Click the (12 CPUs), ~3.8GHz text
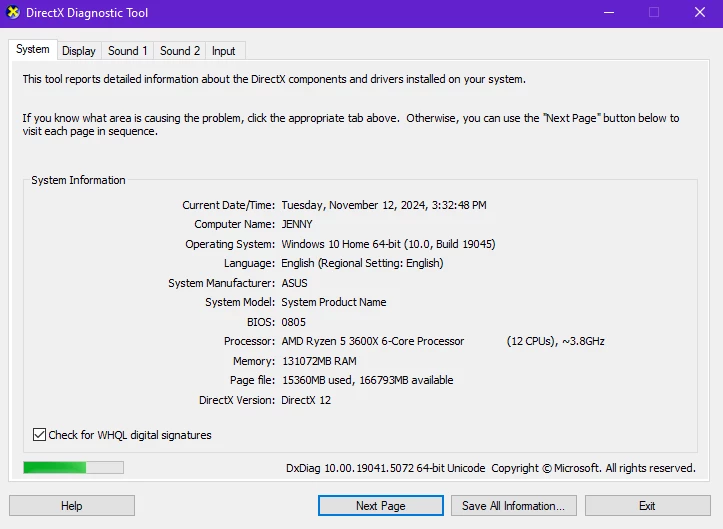Screen dimensions: 723x529 pyautogui.click(x=556, y=341)
